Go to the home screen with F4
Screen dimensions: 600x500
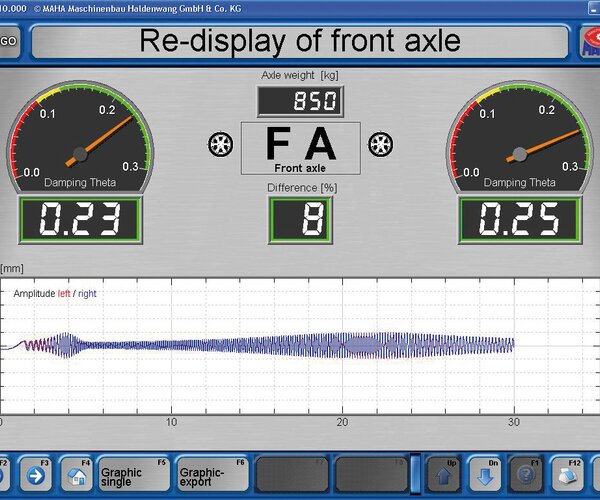[x=76, y=473]
